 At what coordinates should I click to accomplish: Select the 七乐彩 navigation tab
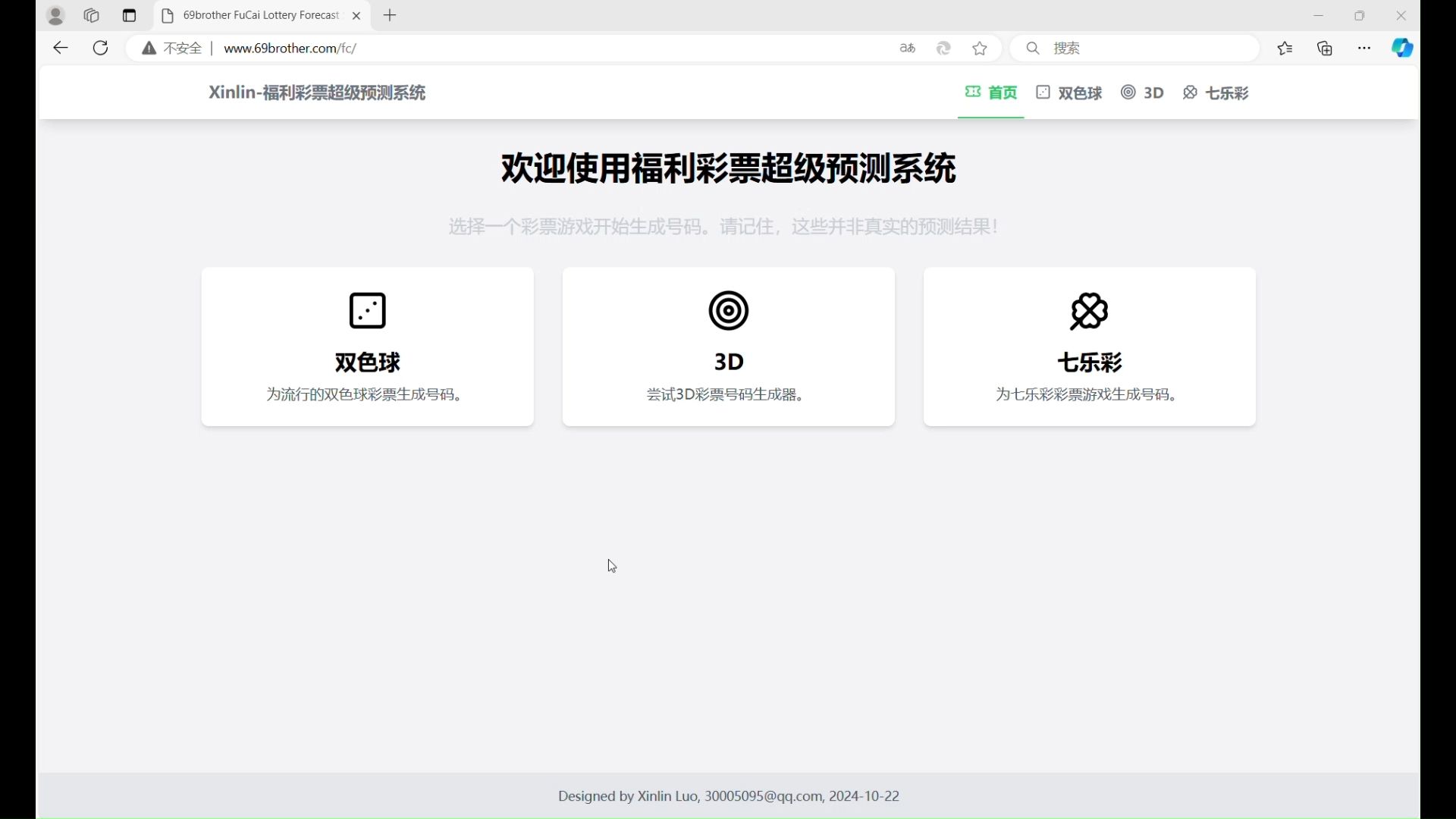(1216, 93)
